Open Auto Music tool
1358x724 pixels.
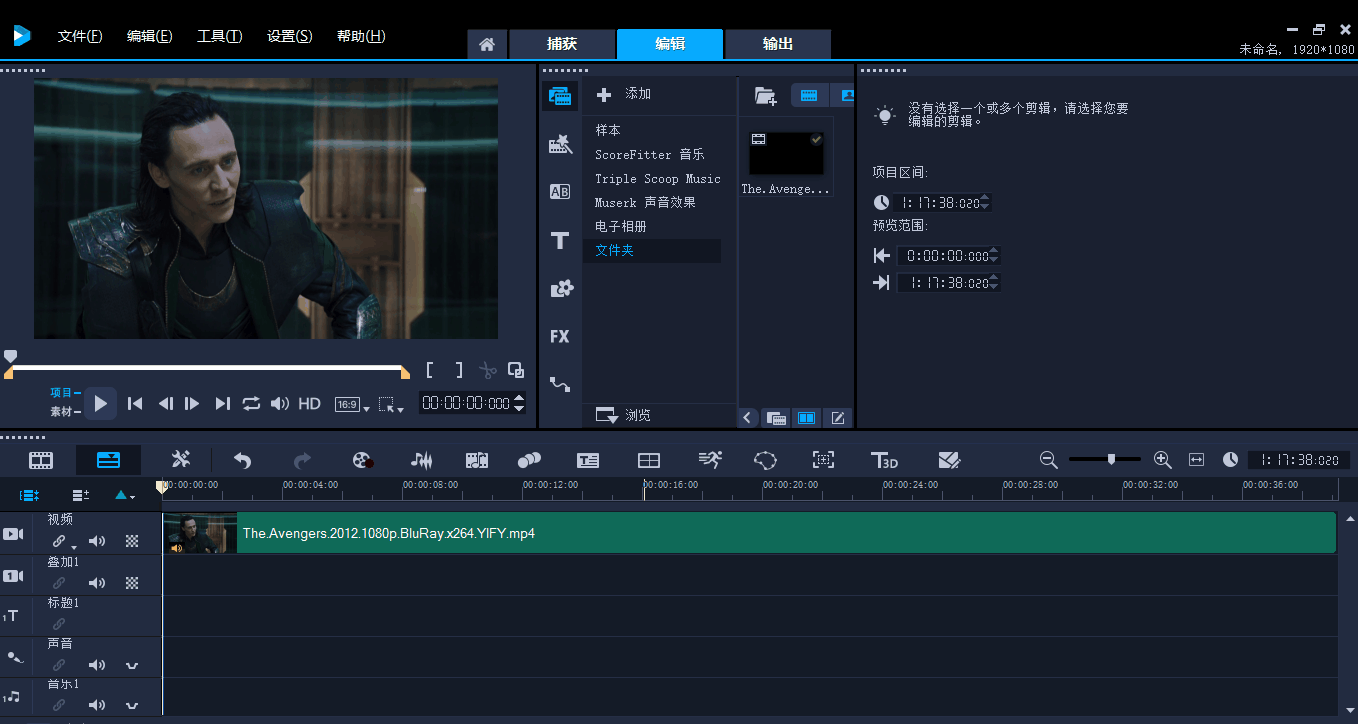477,460
